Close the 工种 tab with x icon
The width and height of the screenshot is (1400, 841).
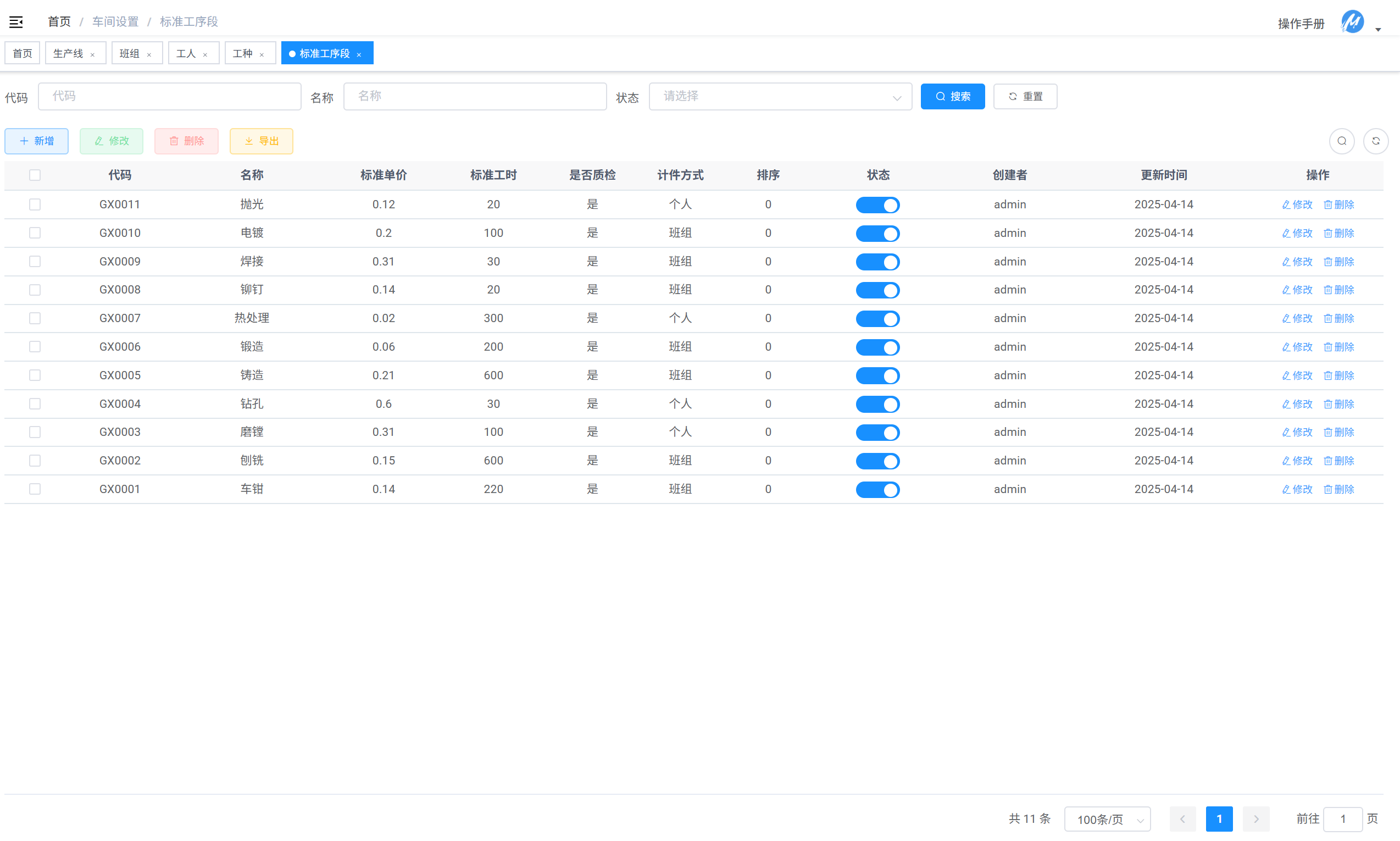pyautogui.click(x=262, y=54)
